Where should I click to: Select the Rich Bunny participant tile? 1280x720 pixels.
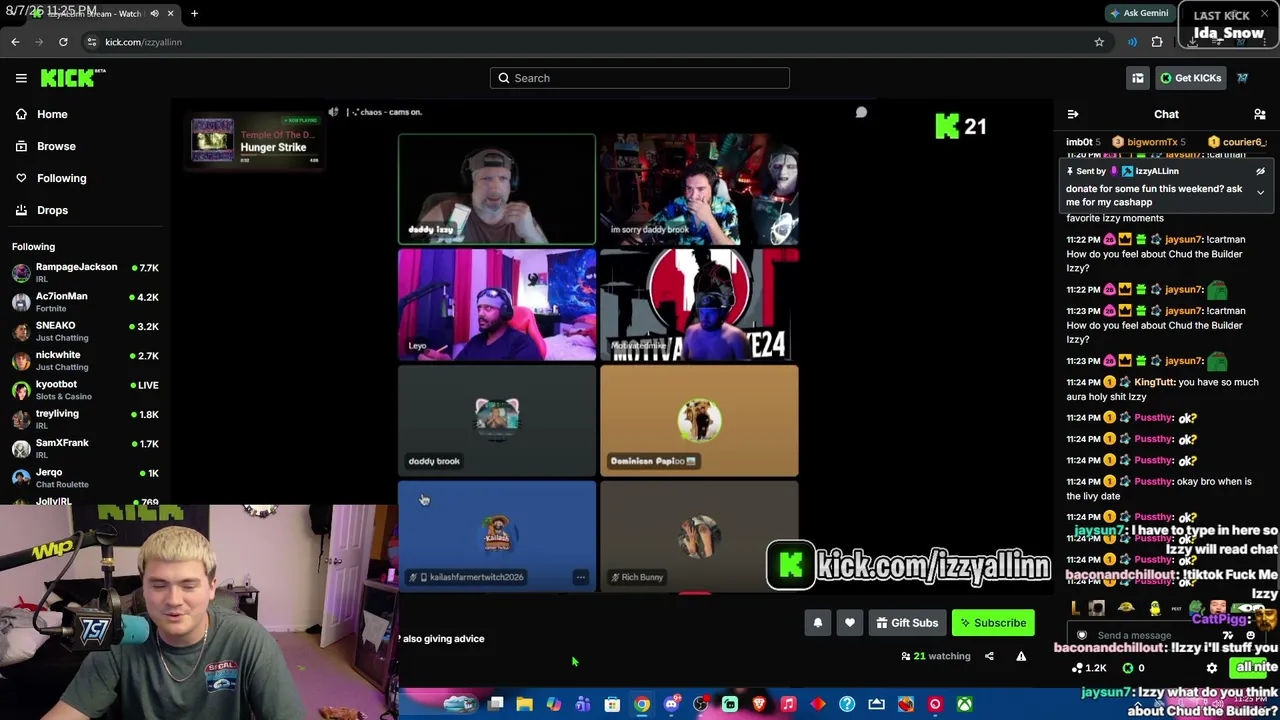click(x=699, y=537)
